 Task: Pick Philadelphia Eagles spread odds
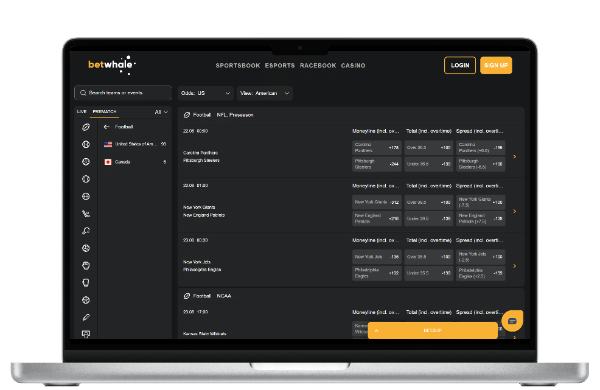tap(480, 273)
